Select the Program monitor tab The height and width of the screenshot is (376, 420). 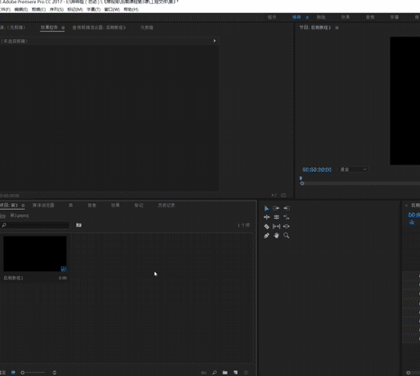[315, 28]
